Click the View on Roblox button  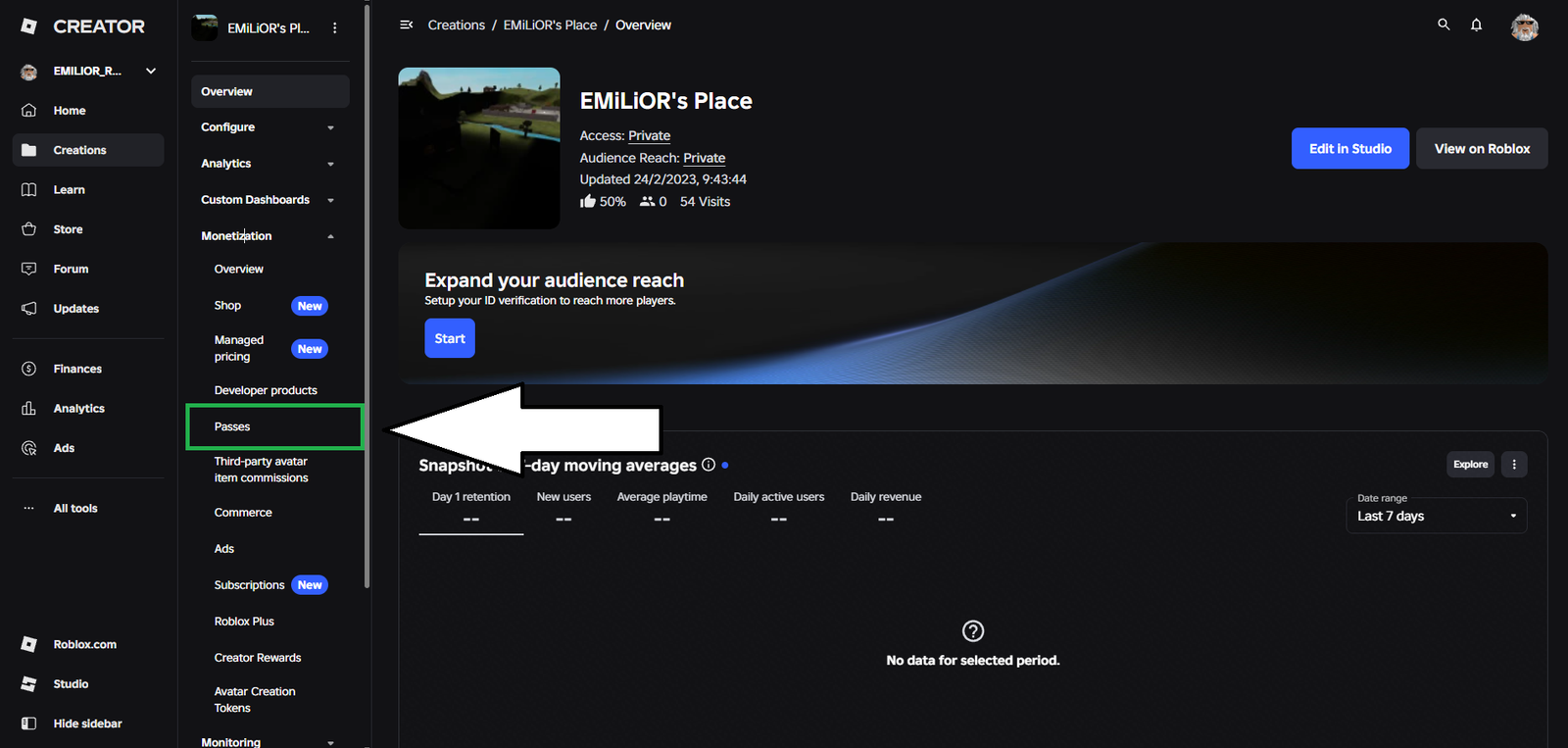[x=1482, y=148]
